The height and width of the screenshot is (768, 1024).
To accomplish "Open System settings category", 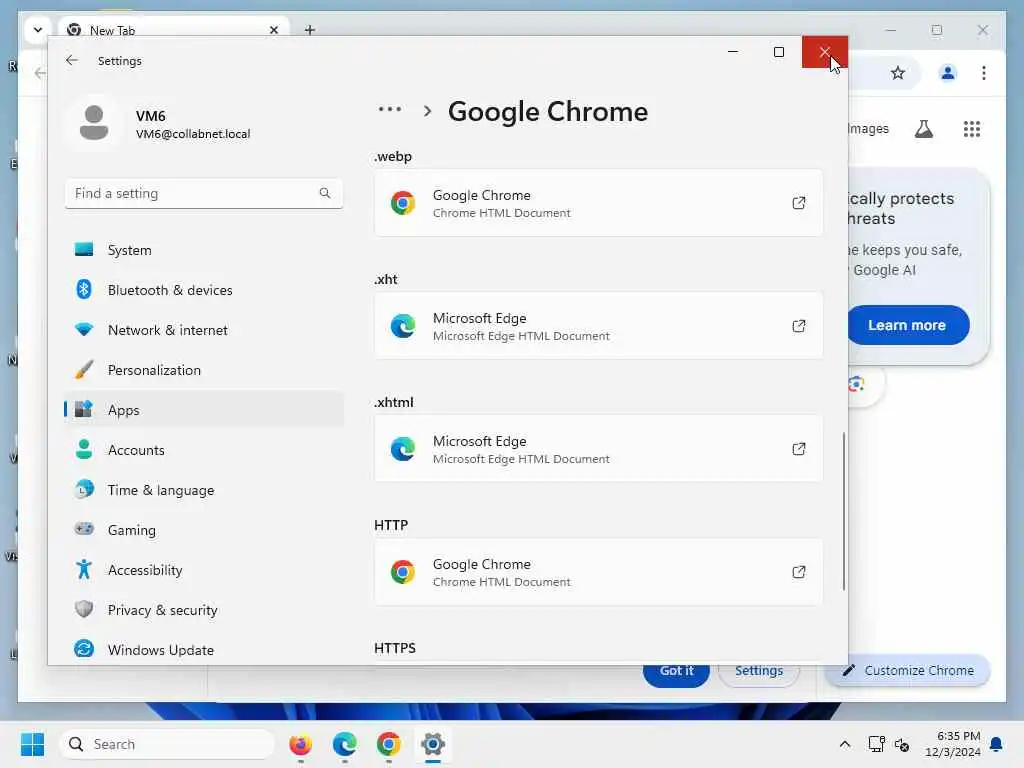I will pyautogui.click(x=204, y=250).
